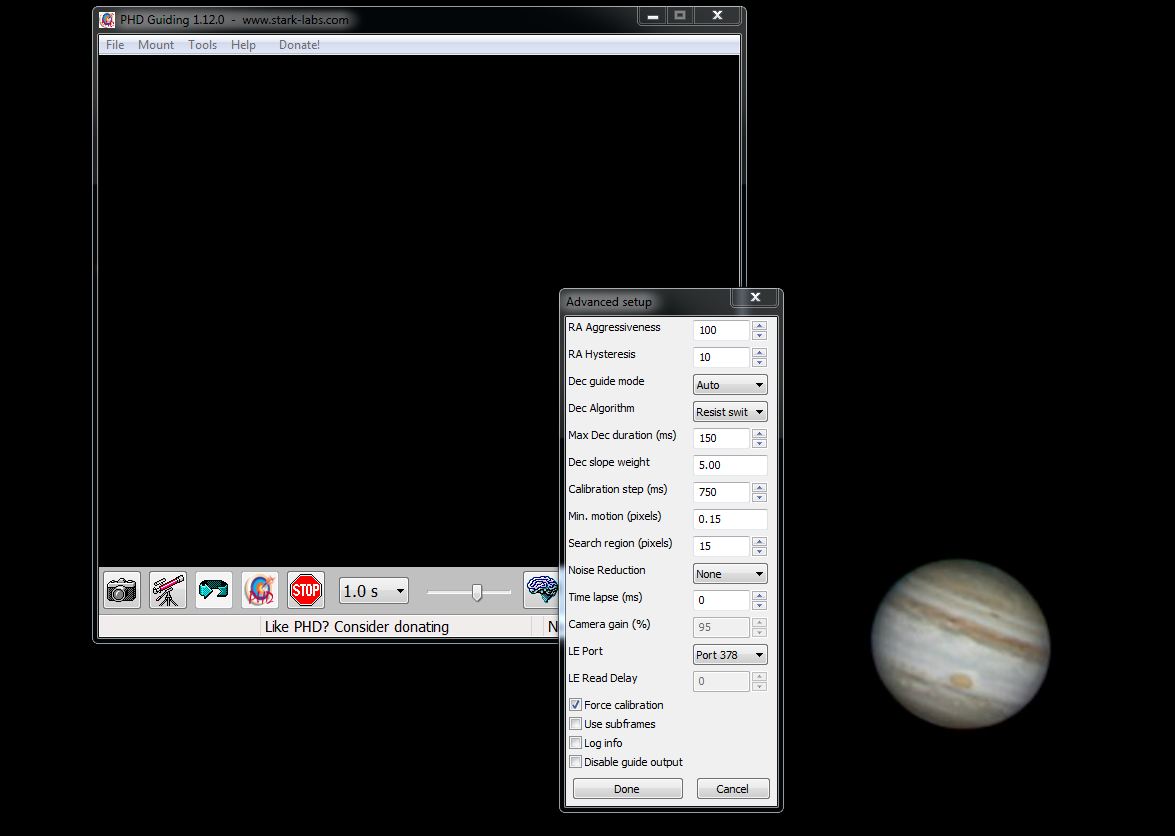Maximize the PHD Guiding window
Viewport: 1175px width, 836px height.
click(x=680, y=16)
